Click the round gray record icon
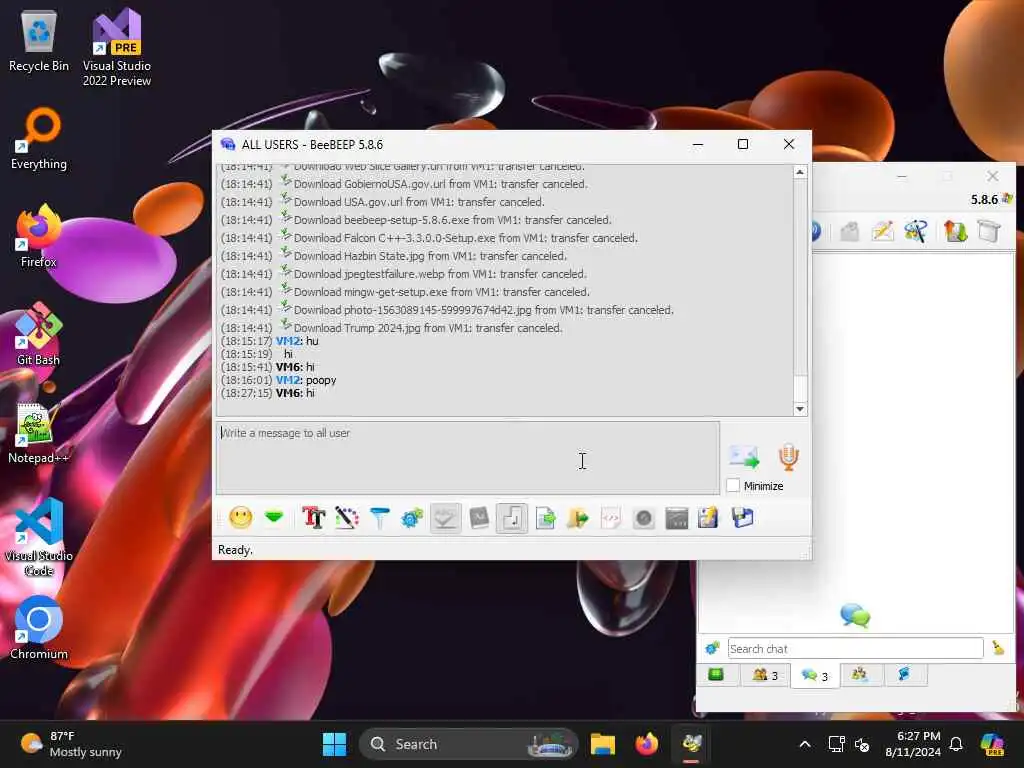This screenshot has height=768, width=1024. pyautogui.click(x=644, y=518)
